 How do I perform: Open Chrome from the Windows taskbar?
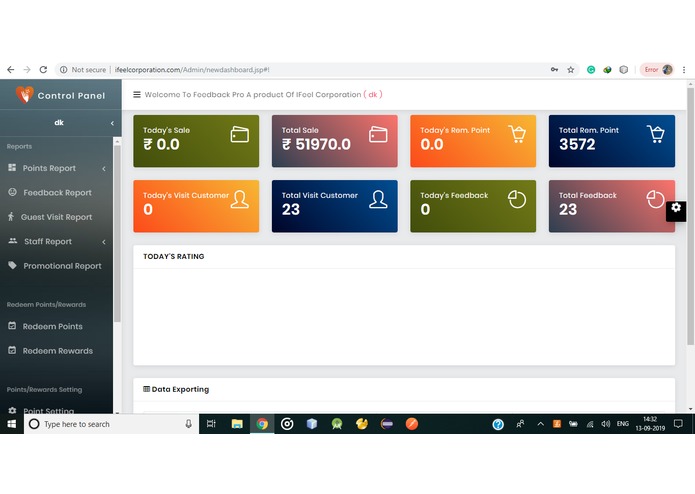[262, 424]
